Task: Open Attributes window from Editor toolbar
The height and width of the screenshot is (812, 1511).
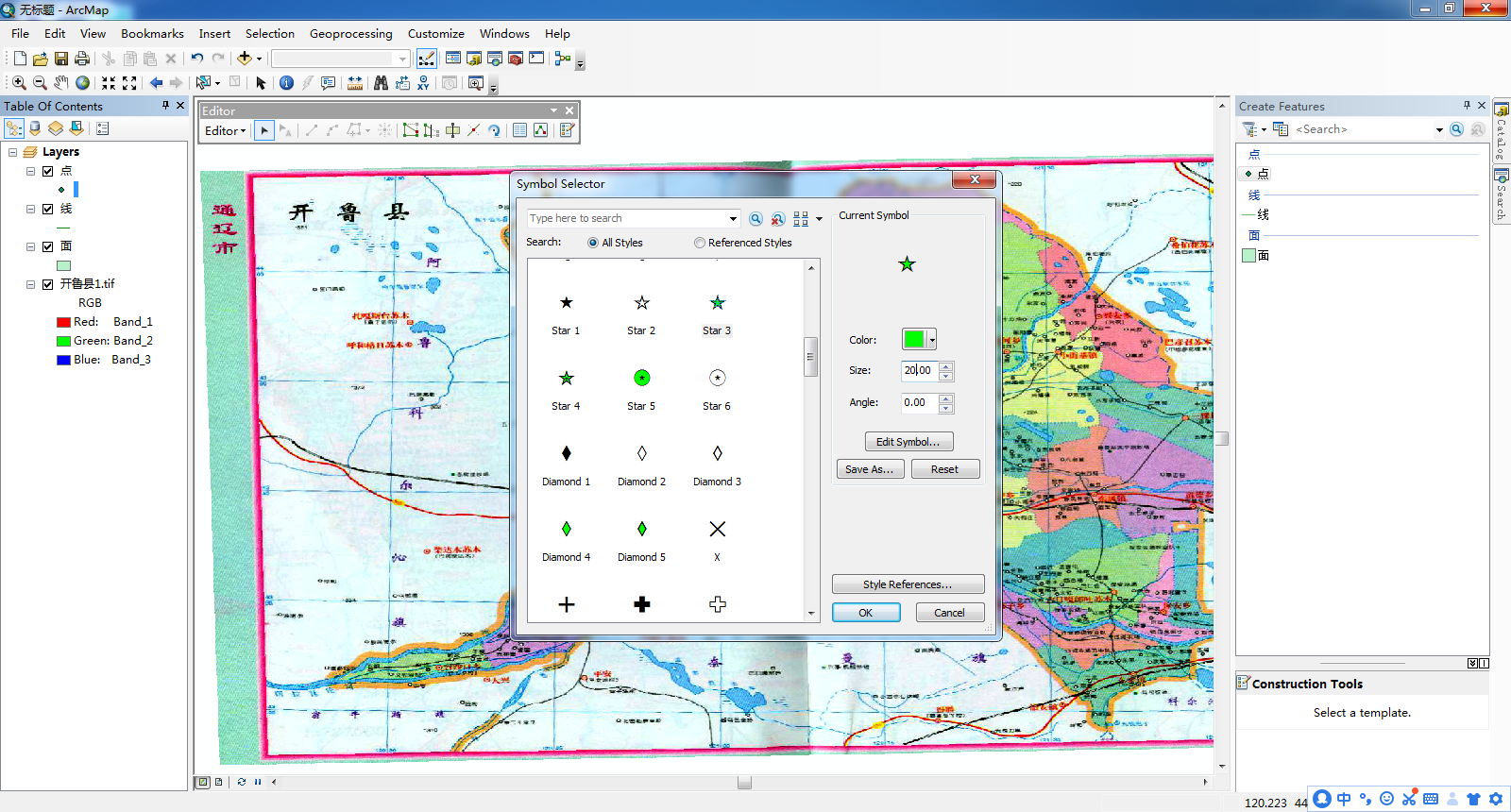Action: pos(519,130)
